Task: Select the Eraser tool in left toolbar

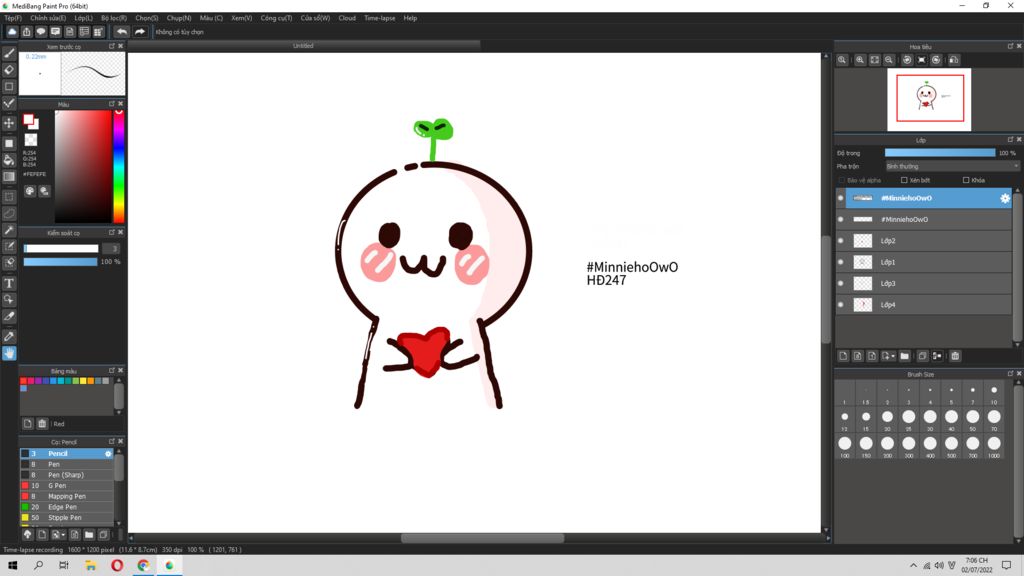Action: click(x=9, y=70)
